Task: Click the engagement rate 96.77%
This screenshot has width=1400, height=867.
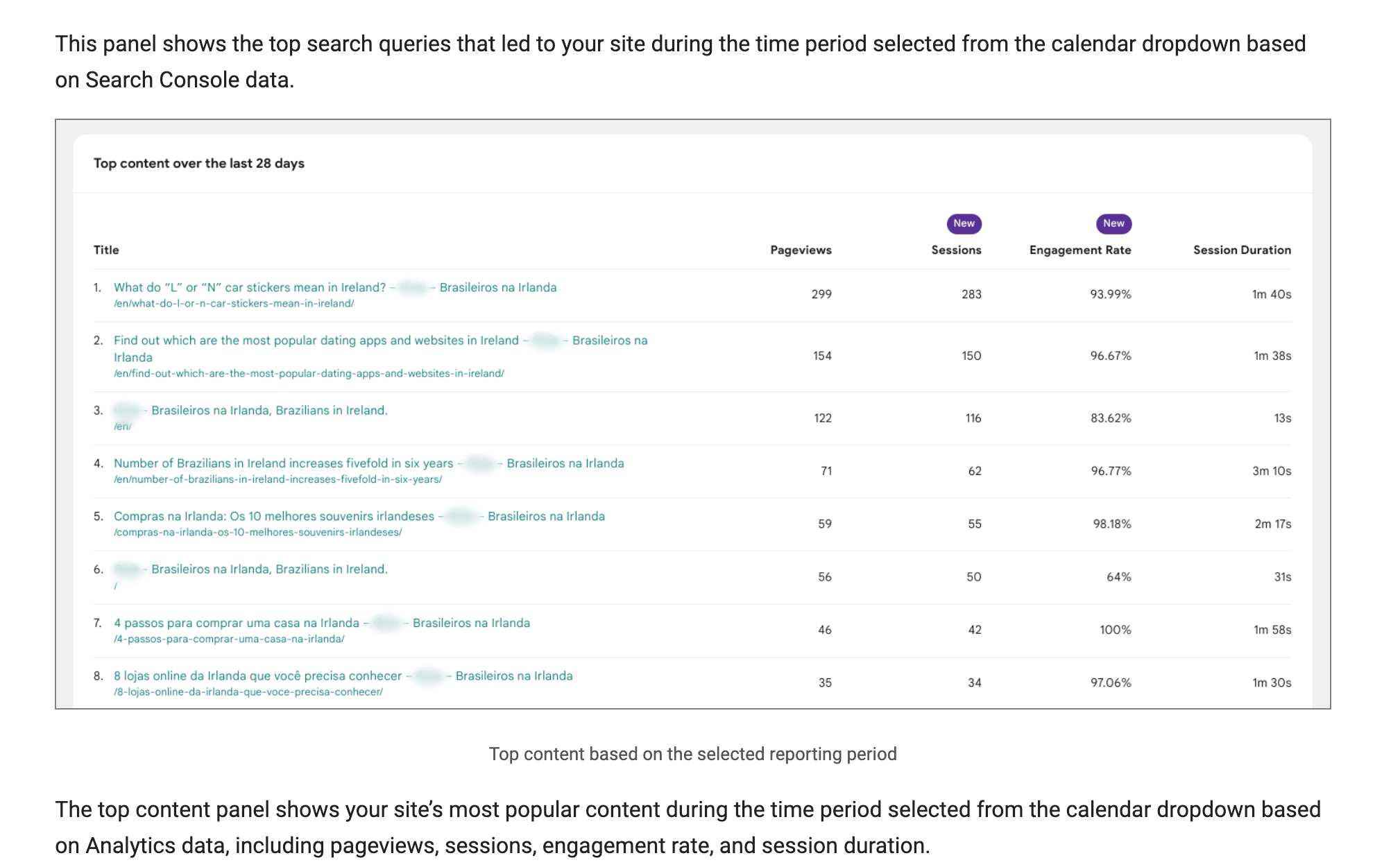Action: pos(1111,471)
